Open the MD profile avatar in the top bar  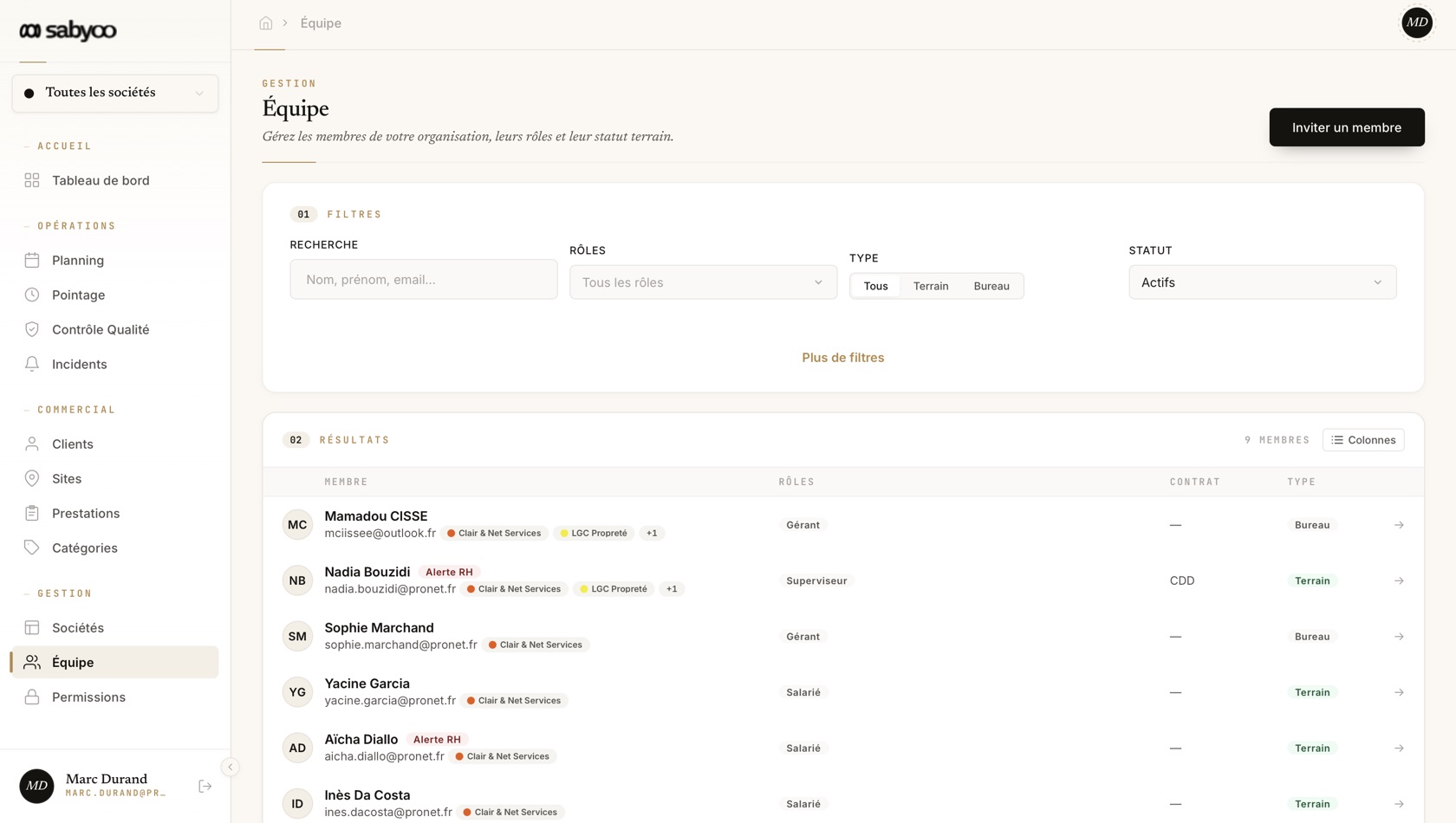tap(1417, 23)
